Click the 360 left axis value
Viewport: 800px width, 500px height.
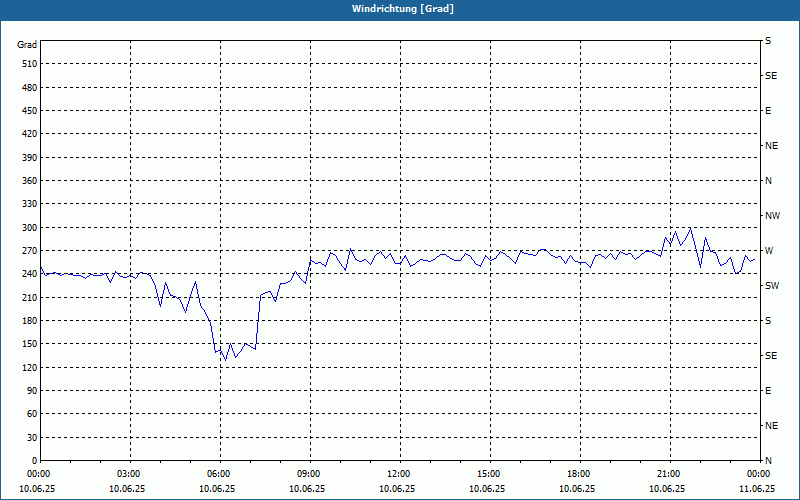[x=30, y=181]
